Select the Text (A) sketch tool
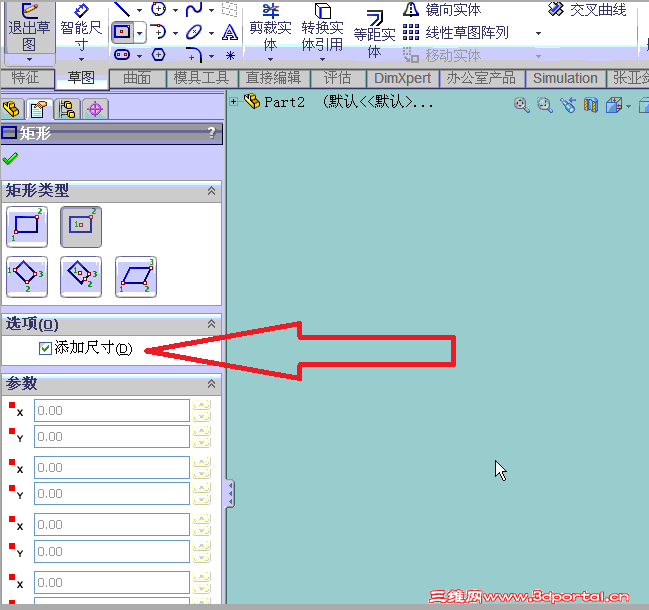The image size is (649, 610). click(230, 32)
